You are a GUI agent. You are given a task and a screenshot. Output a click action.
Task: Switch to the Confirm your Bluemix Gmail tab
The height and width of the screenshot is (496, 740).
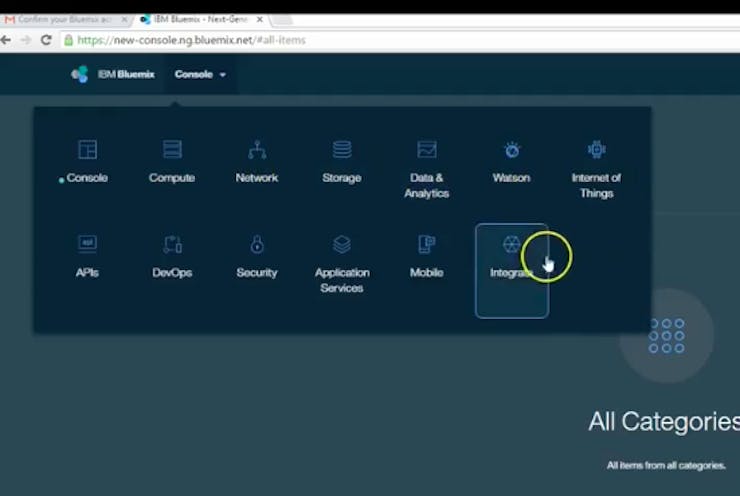(x=64, y=20)
